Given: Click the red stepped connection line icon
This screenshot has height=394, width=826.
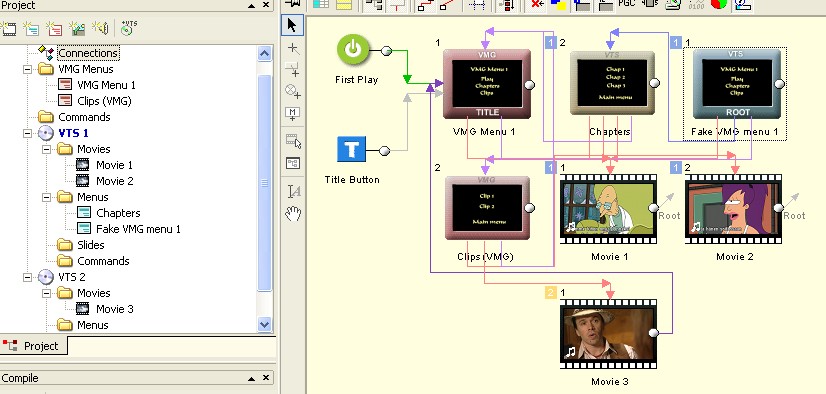Looking at the screenshot, I should click(x=425, y=5).
